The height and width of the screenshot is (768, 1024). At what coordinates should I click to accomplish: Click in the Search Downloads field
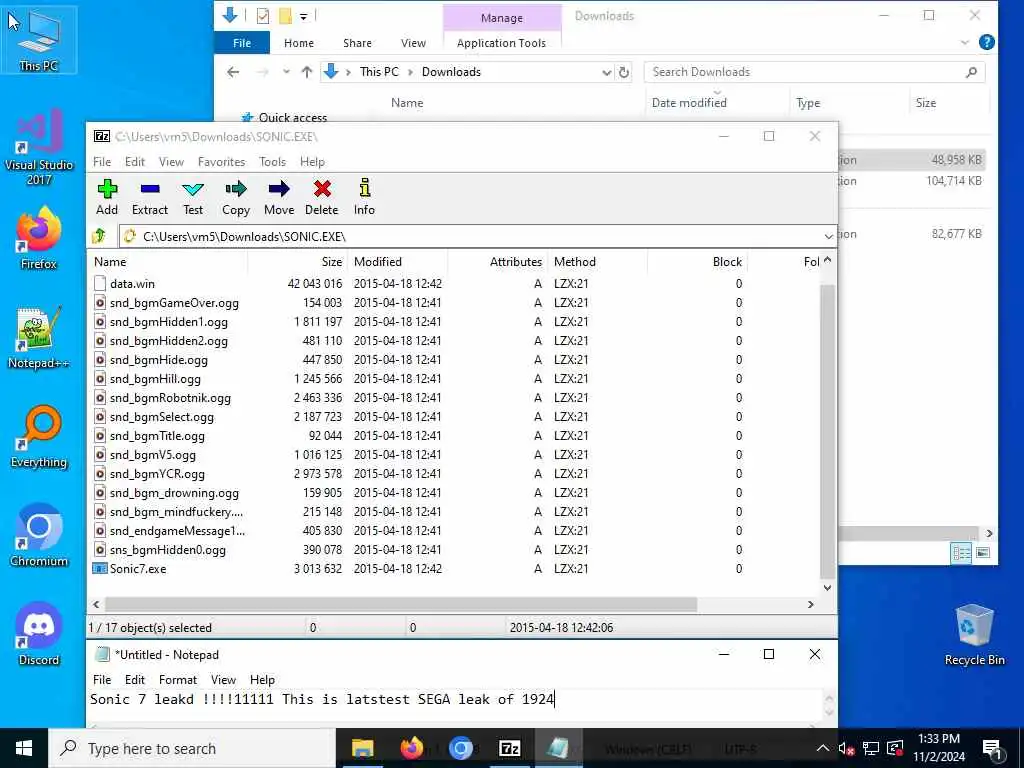[x=814, y=72]
